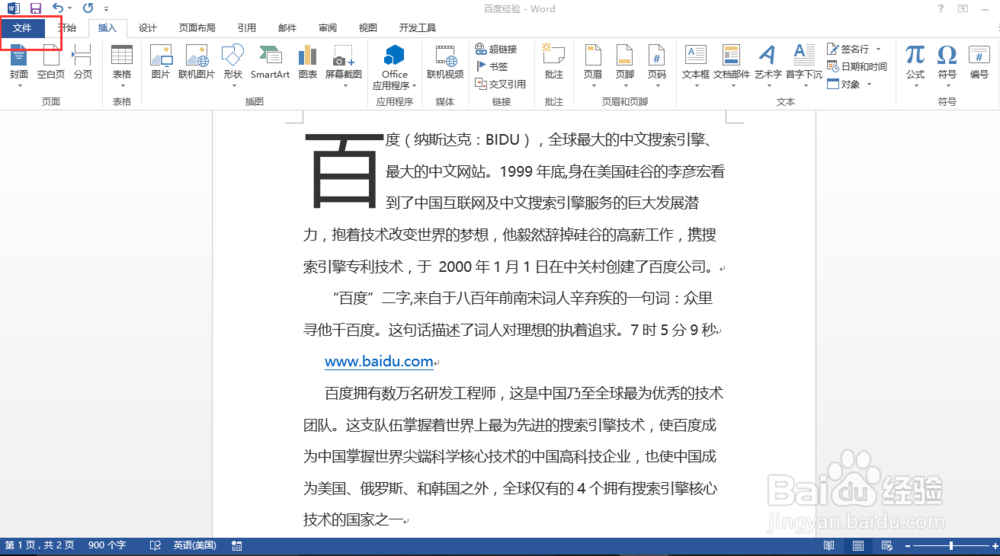Screen dimensions: 1000x556
Task: Click the page count in status bar
Action: (40, 545)
